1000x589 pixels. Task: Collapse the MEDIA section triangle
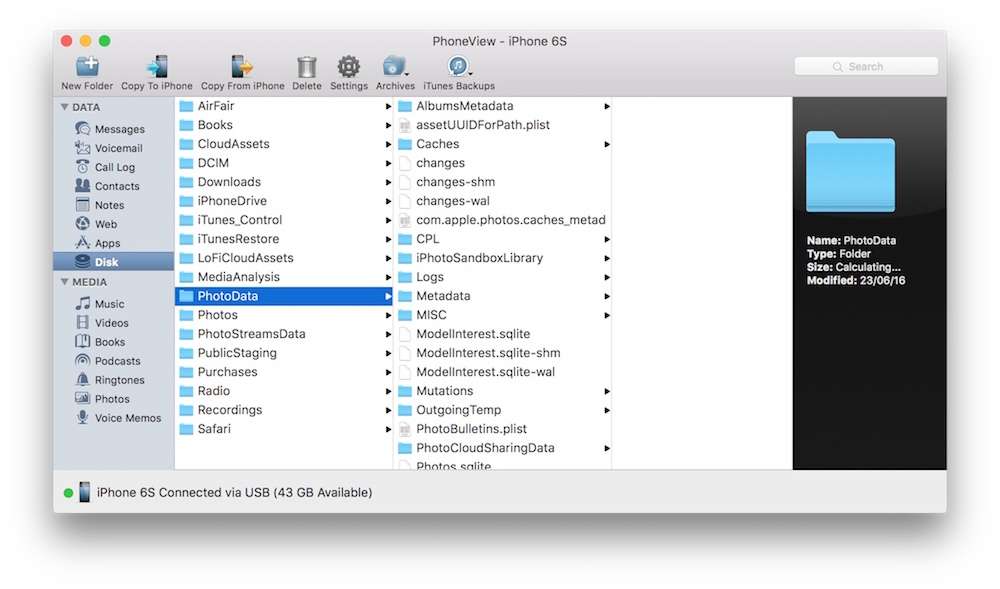(64, 282)
